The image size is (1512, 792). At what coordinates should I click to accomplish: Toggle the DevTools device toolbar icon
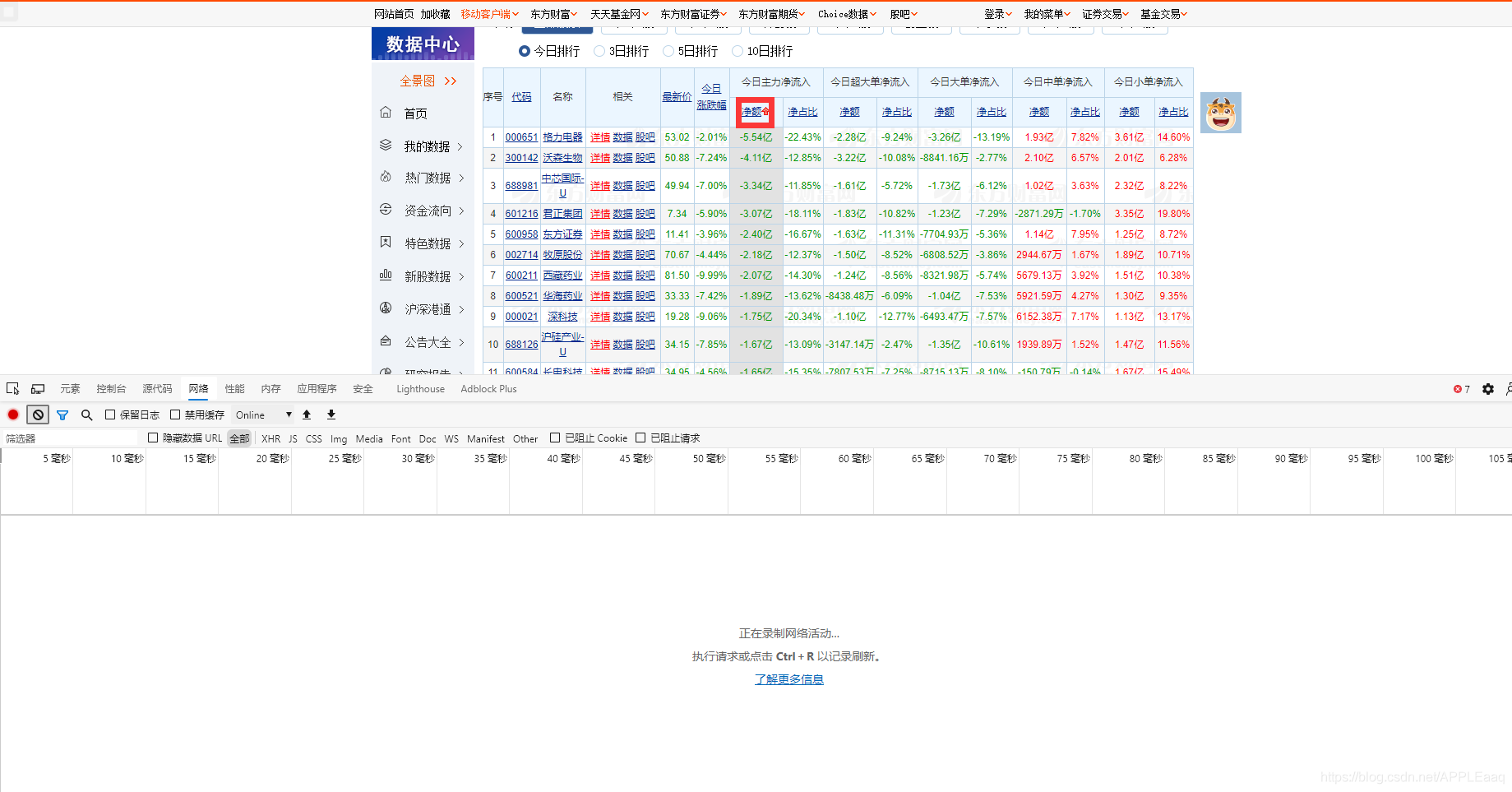tap(38, 389)
